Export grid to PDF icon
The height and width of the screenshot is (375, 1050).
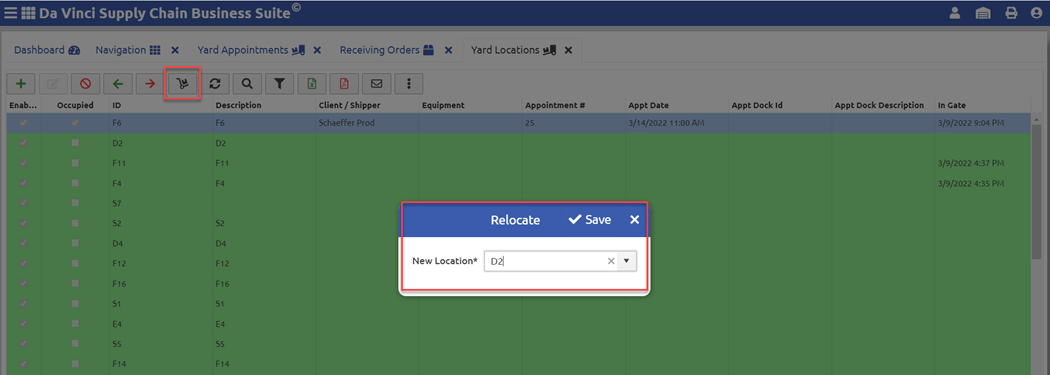(x=344, y=84)
